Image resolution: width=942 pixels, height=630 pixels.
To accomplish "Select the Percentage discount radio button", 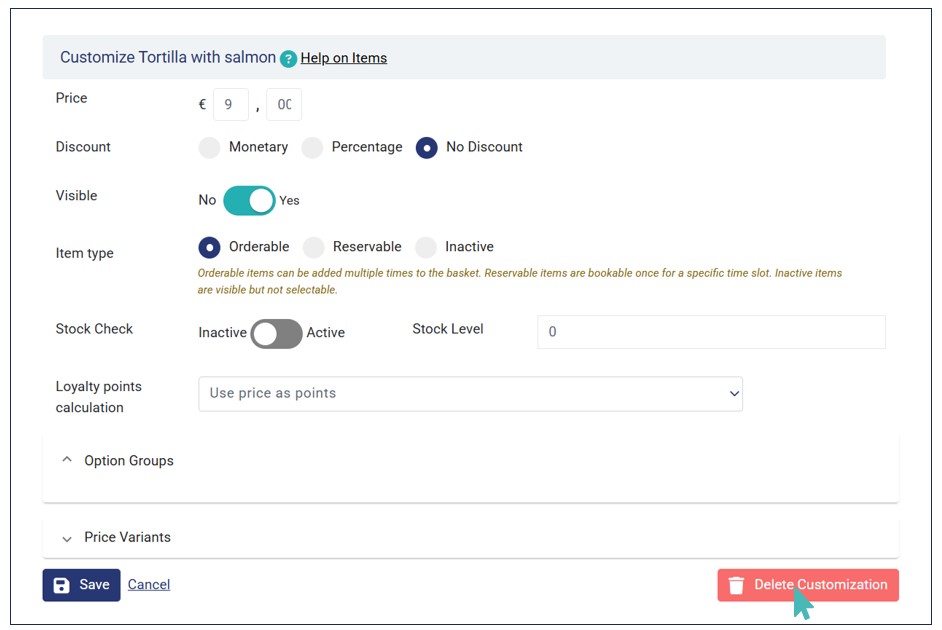I will (x=313, y=148).
